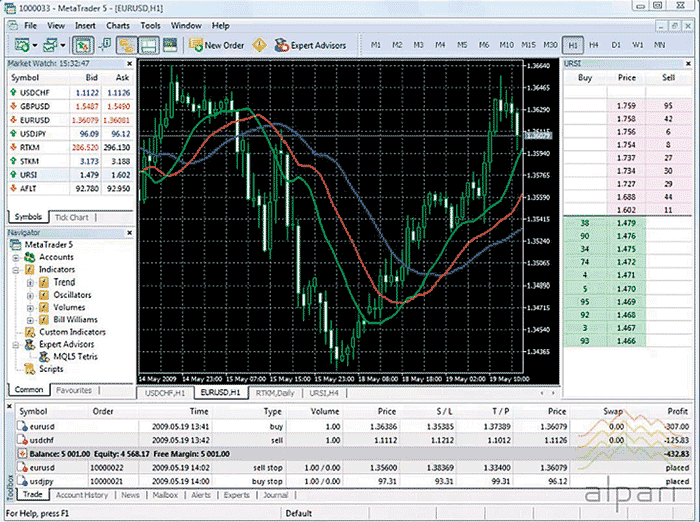Switch to W1 timeframe

(638, 45)
